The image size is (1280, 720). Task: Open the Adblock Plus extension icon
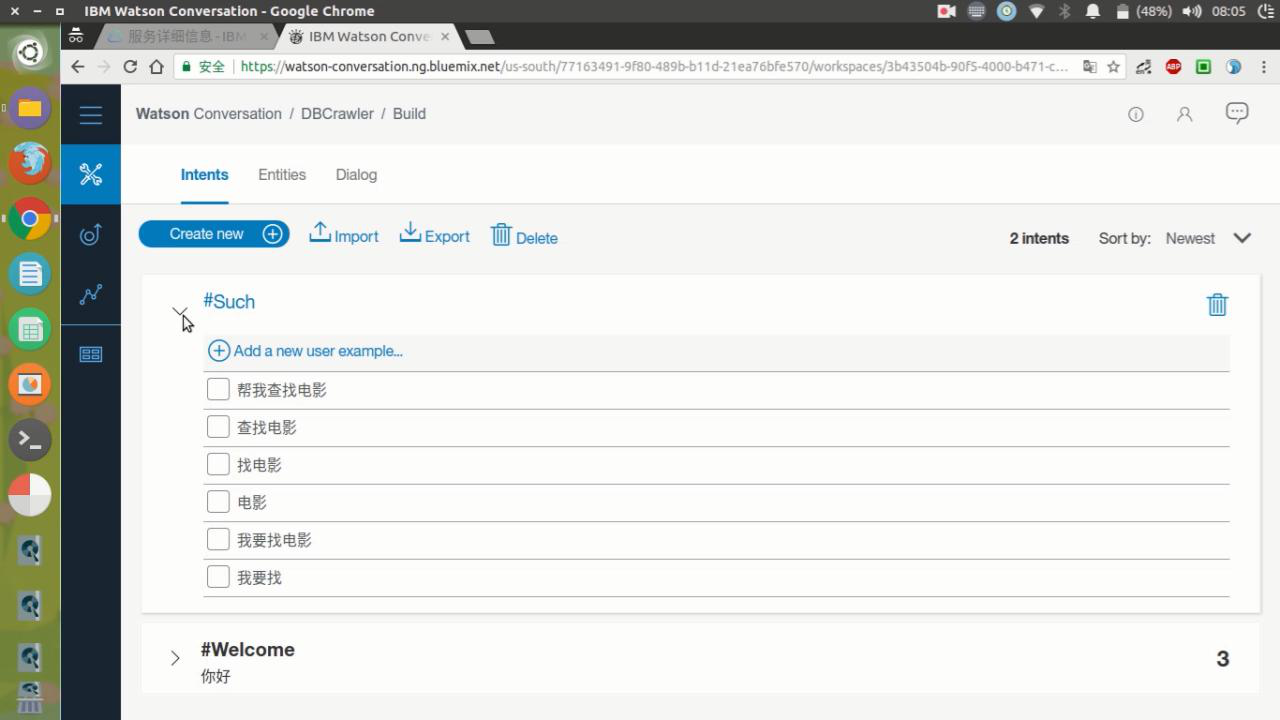tap(1173, 67)
